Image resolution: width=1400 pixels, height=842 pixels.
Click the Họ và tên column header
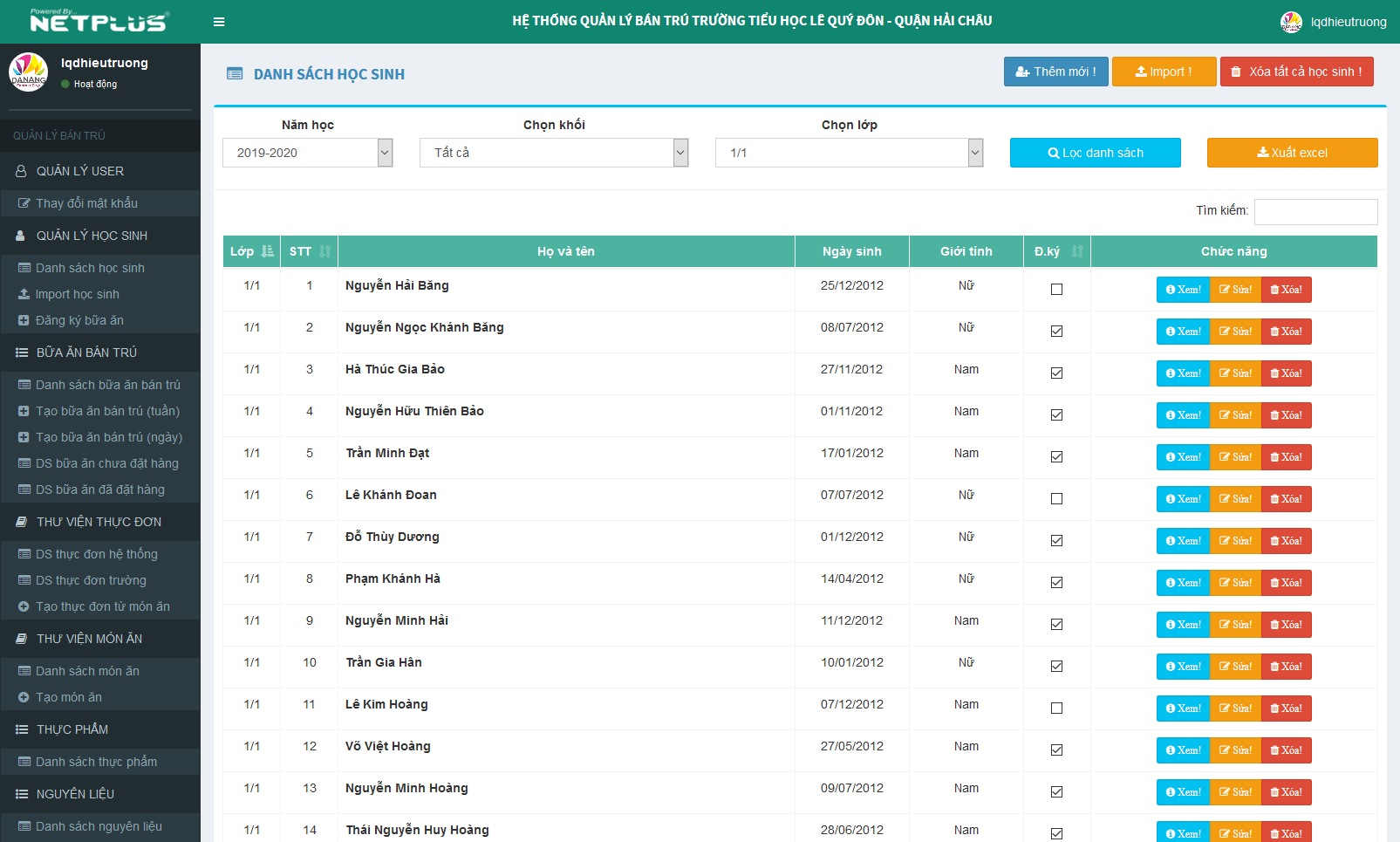point(566,251)
